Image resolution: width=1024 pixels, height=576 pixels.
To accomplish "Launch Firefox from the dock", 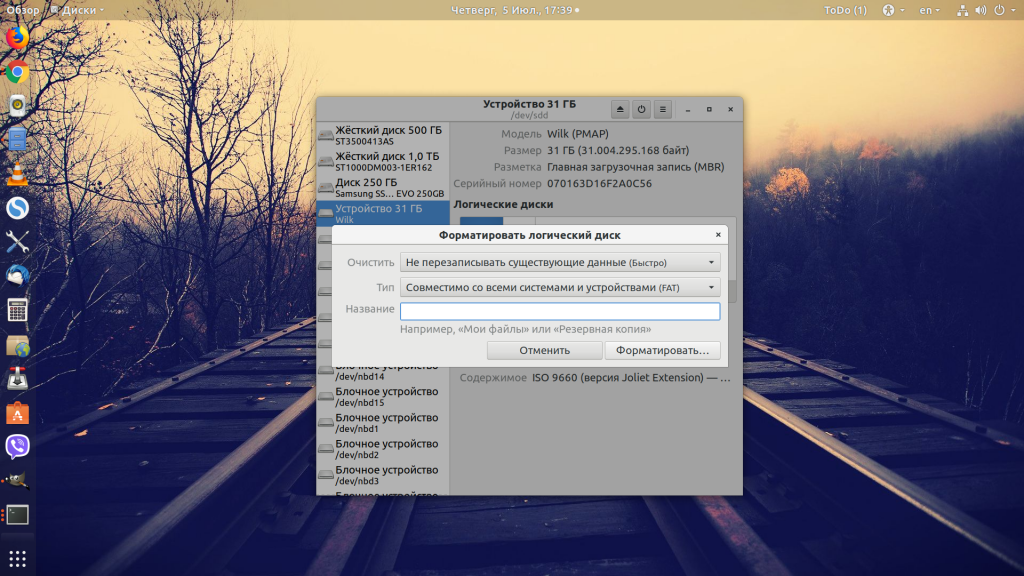I will click(18, 37).
